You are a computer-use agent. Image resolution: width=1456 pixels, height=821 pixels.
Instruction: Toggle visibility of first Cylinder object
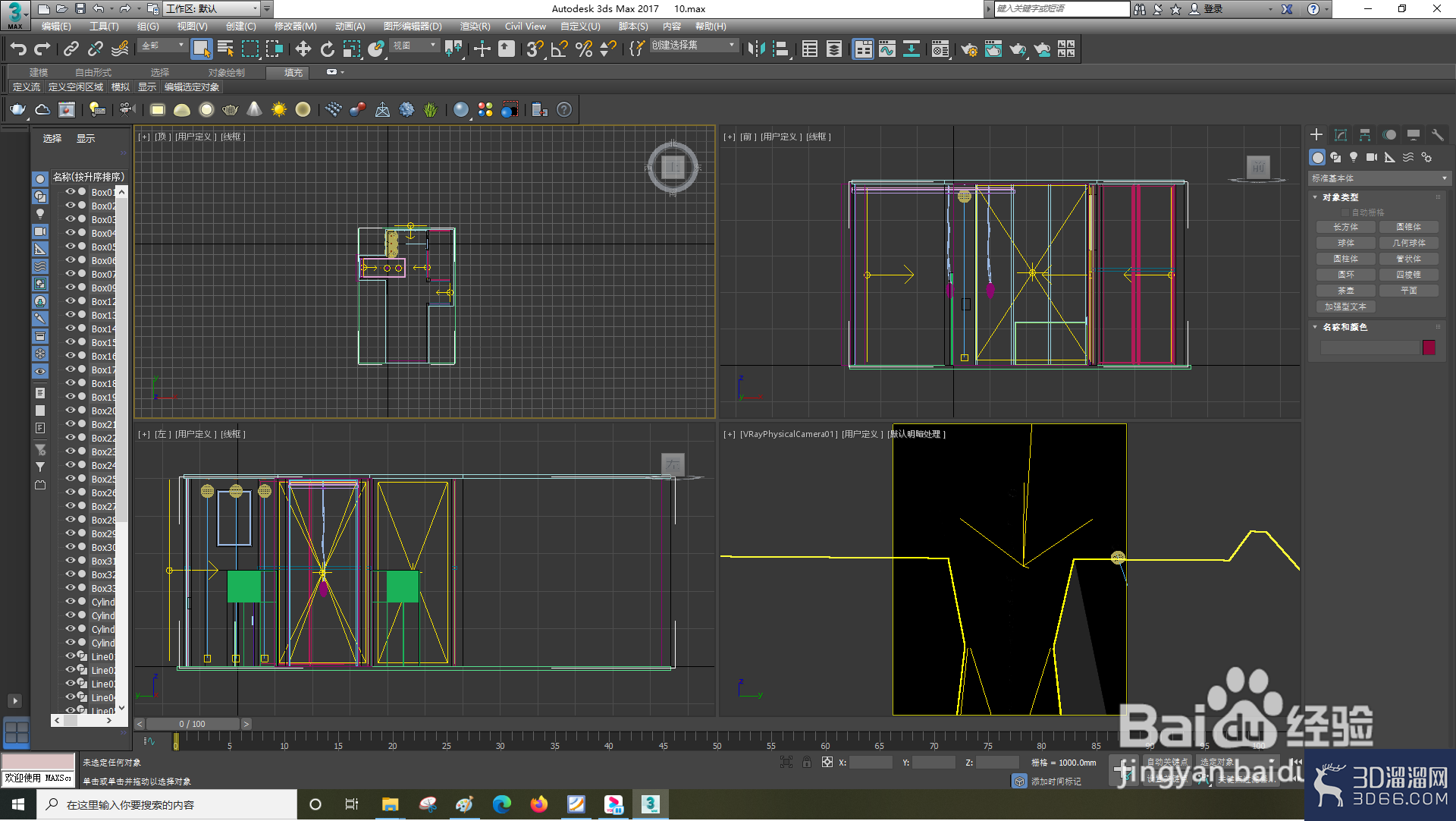70,602
